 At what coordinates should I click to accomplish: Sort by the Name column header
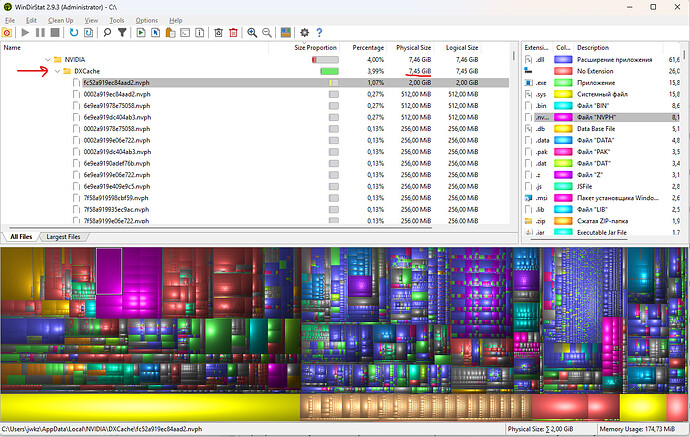point(135,48)
